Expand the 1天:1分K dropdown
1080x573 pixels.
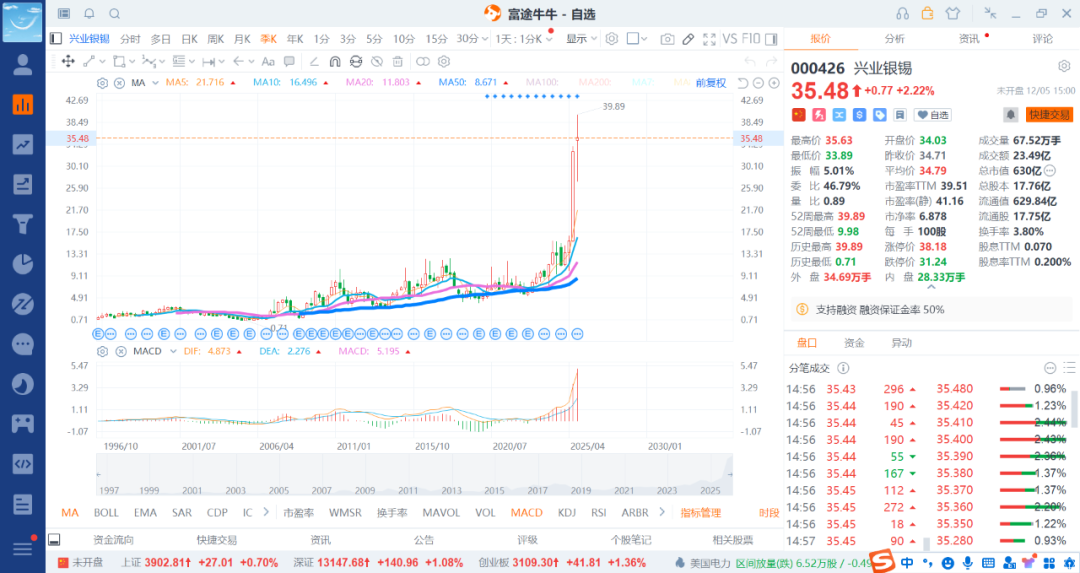[524, 39]
